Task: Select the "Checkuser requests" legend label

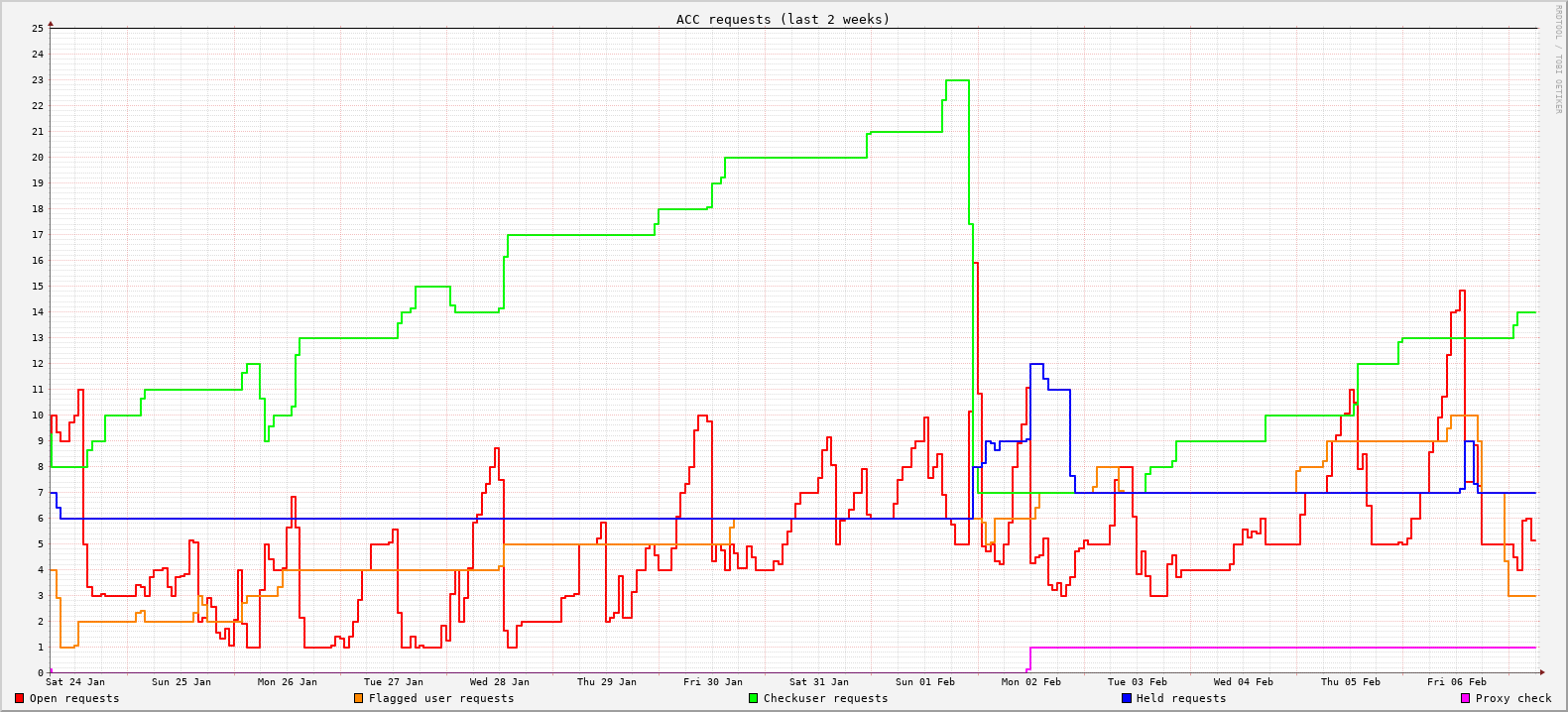Action: coord(825,698)
